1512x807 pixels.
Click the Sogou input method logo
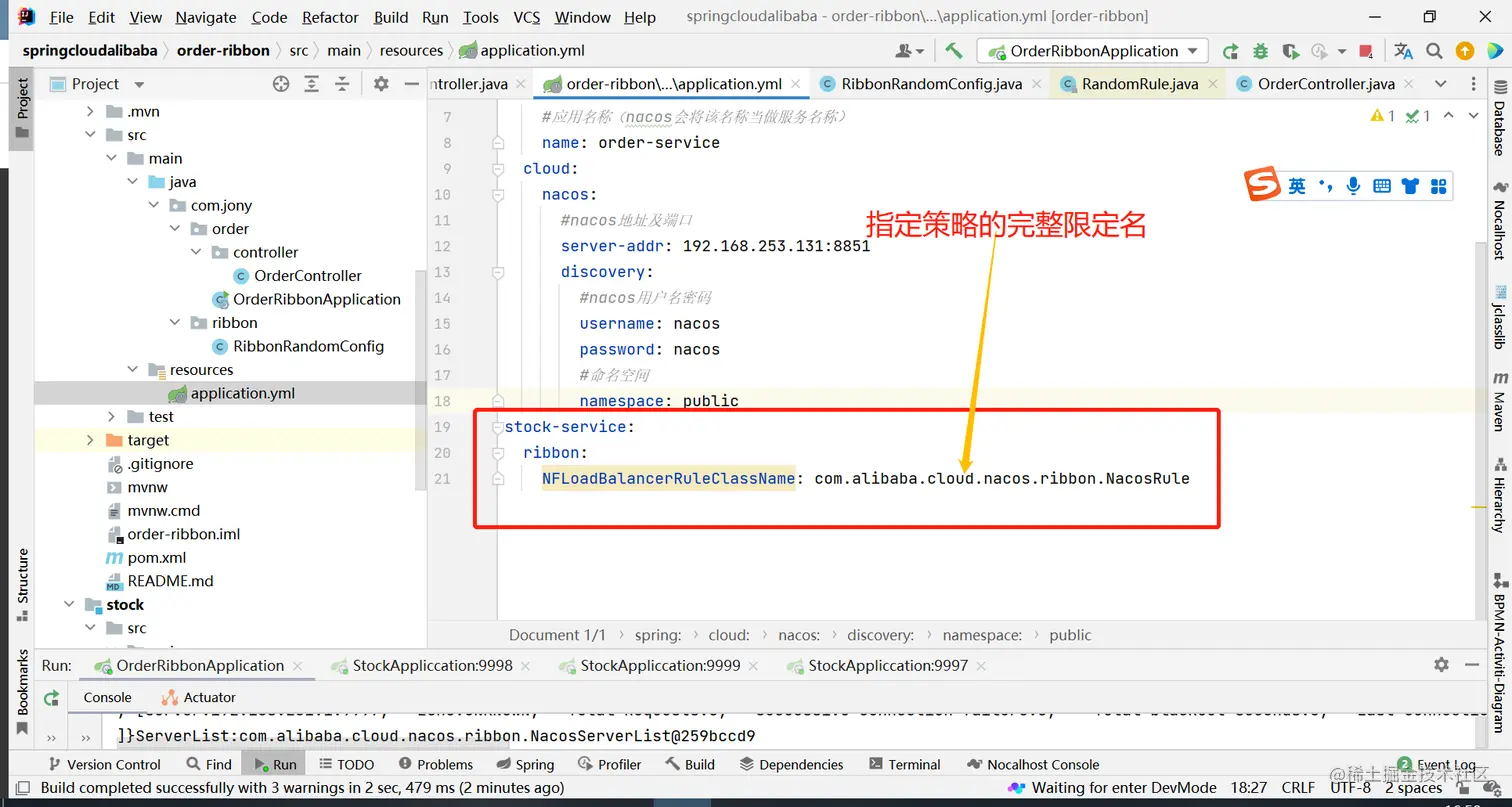coord(1262,185)
